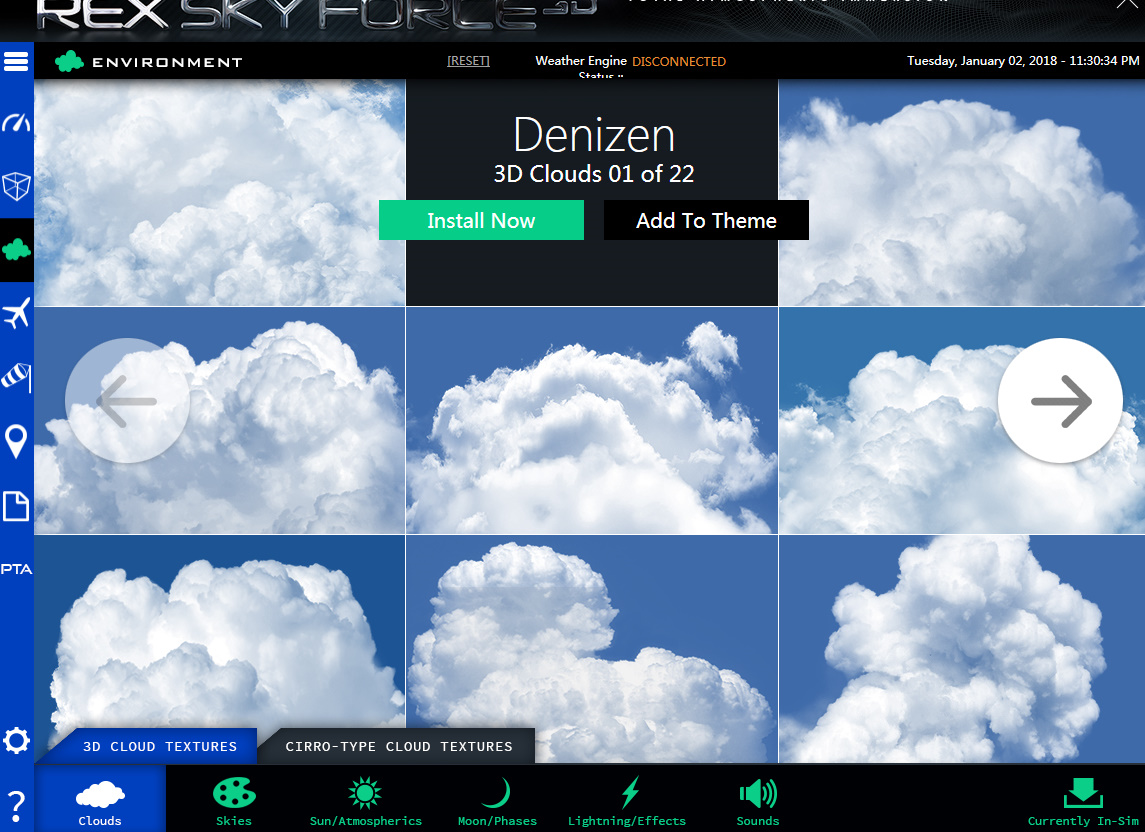The height and width of the screenshot is (832, 1145).
Task: Click the '3D Clouds 01 of 22' label
Action: (594, 174)
